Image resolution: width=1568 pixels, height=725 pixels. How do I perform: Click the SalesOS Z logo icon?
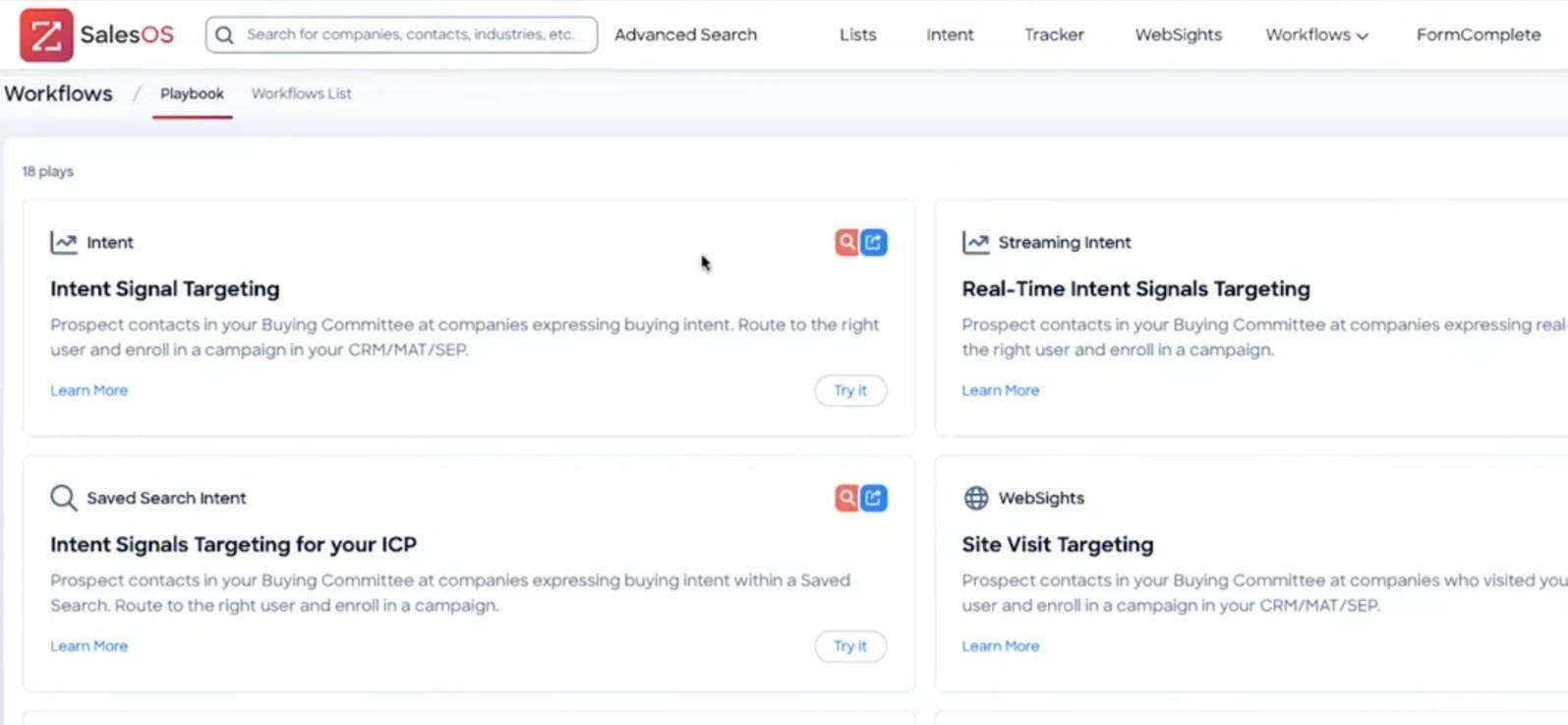tap(46, 34)
